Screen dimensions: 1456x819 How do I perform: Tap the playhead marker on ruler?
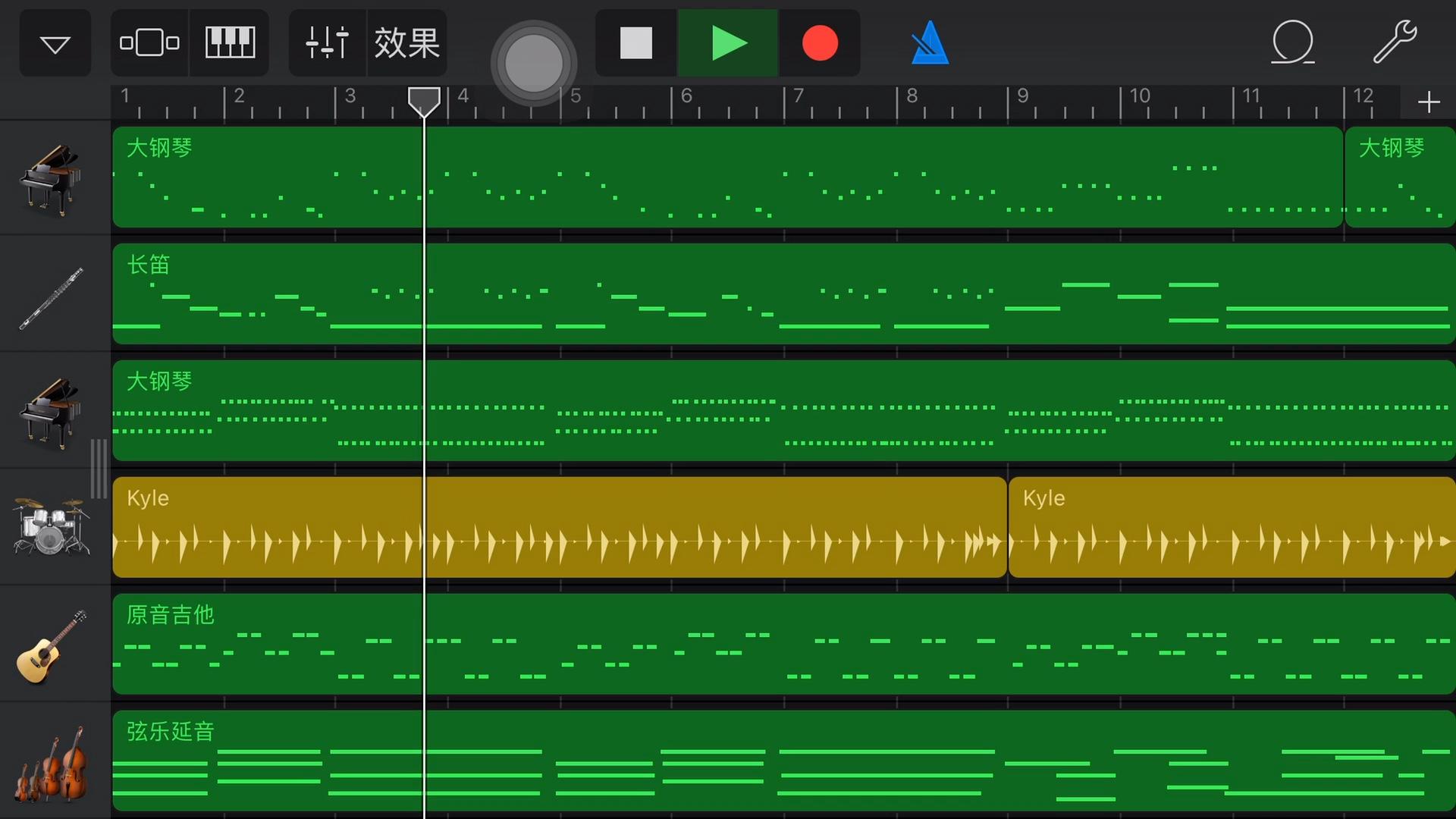424,100
